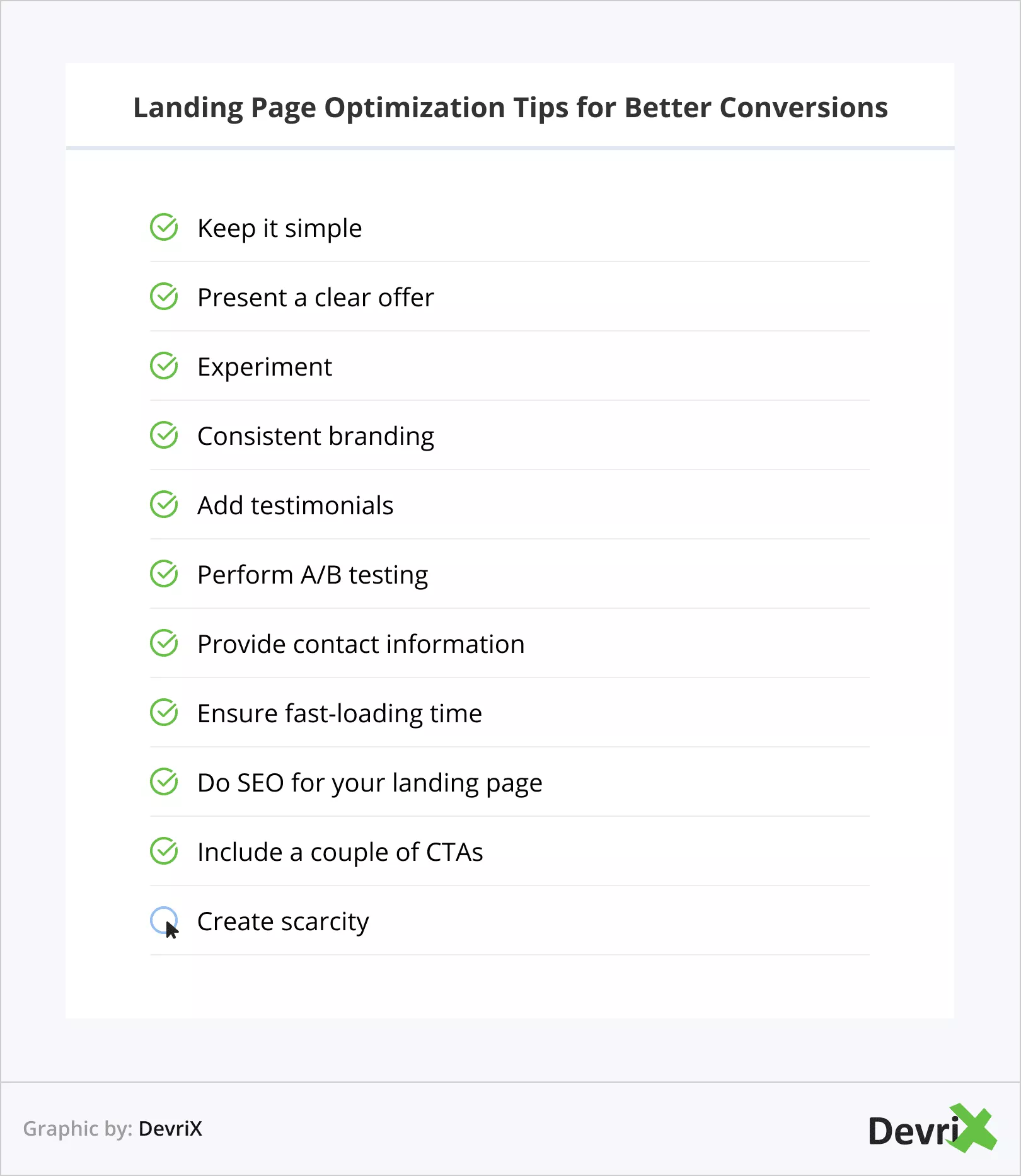Viewport: 1021px width, 1176px height.
Task: Click the DevriX logo in the footer
Action: click(x=932, y=1129)
